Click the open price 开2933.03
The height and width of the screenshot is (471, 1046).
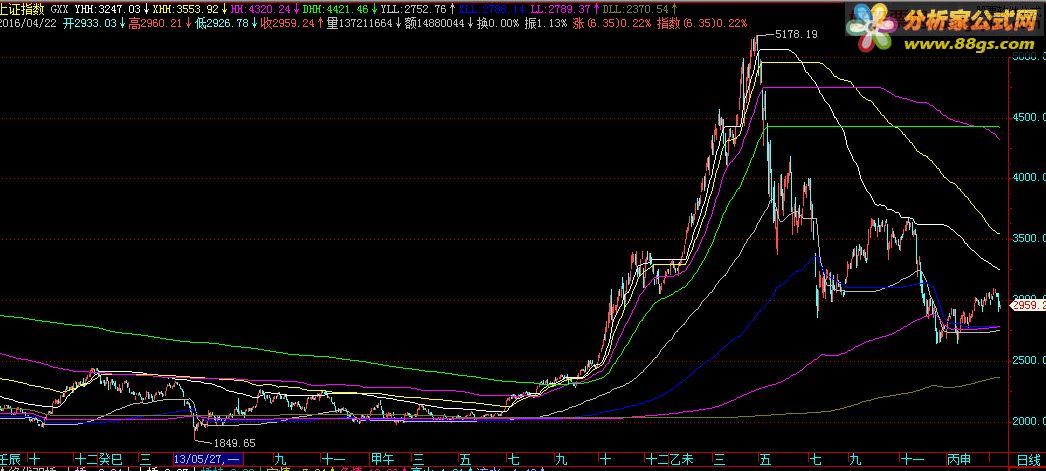pos(89,23)
